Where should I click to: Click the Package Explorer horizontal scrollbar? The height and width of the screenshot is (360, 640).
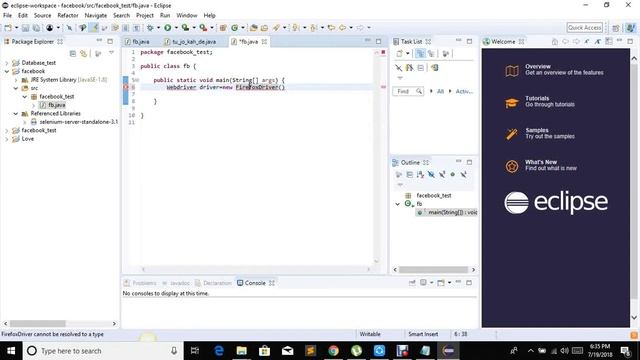pyautogui.click(x=38, y=324)
